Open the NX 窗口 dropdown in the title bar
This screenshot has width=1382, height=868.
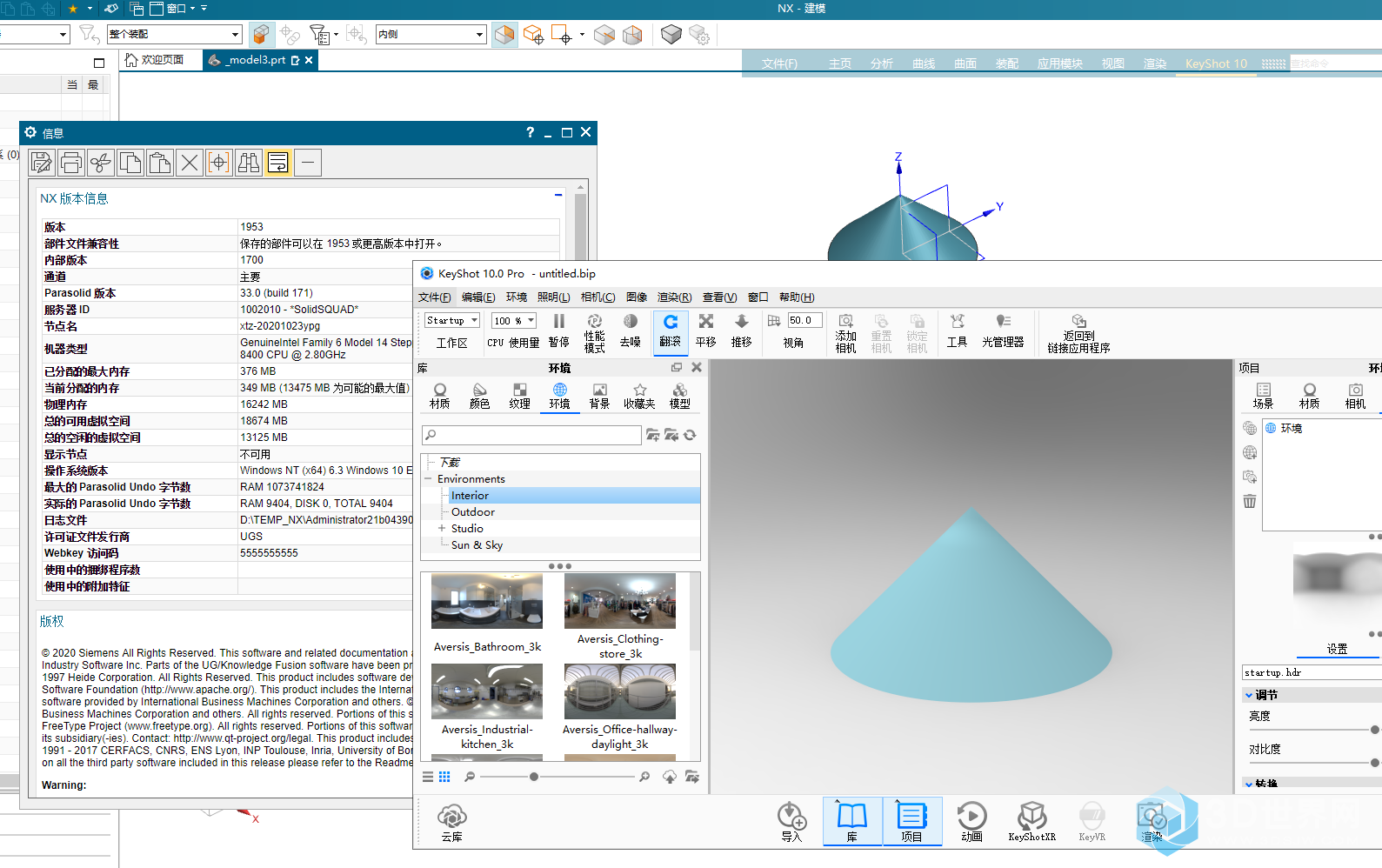click(176, 9)
